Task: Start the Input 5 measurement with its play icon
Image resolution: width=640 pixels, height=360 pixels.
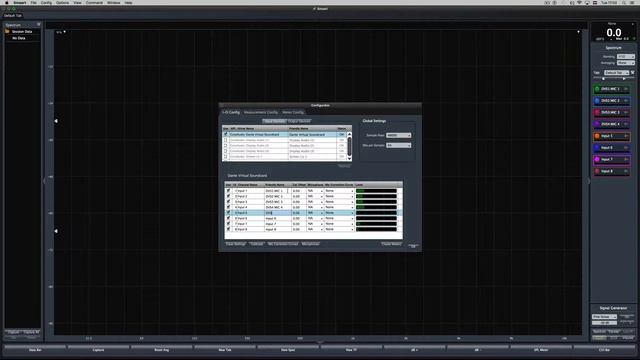Action: (626, 136)
